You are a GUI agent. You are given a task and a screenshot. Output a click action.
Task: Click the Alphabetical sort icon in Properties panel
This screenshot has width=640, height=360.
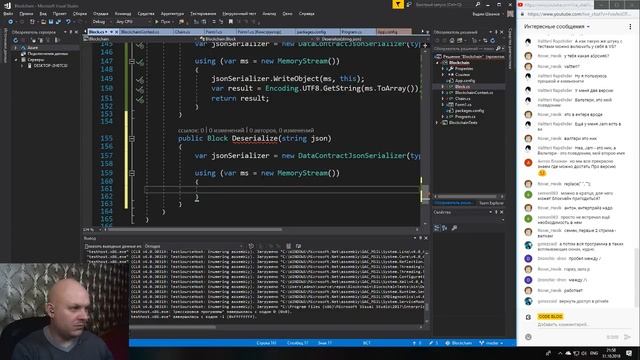tap(445, 228)
